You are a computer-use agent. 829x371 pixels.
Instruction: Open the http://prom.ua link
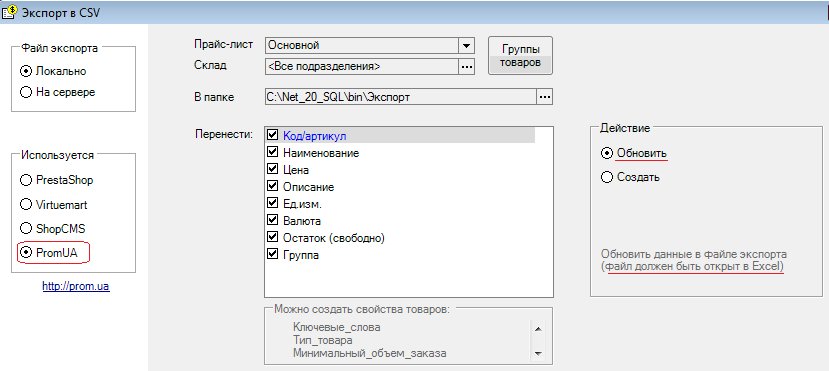(76, 287)
